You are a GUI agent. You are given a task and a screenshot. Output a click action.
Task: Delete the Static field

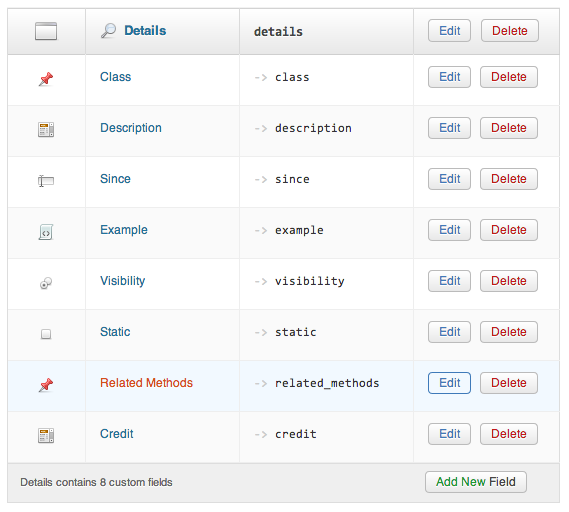point(509,332)
